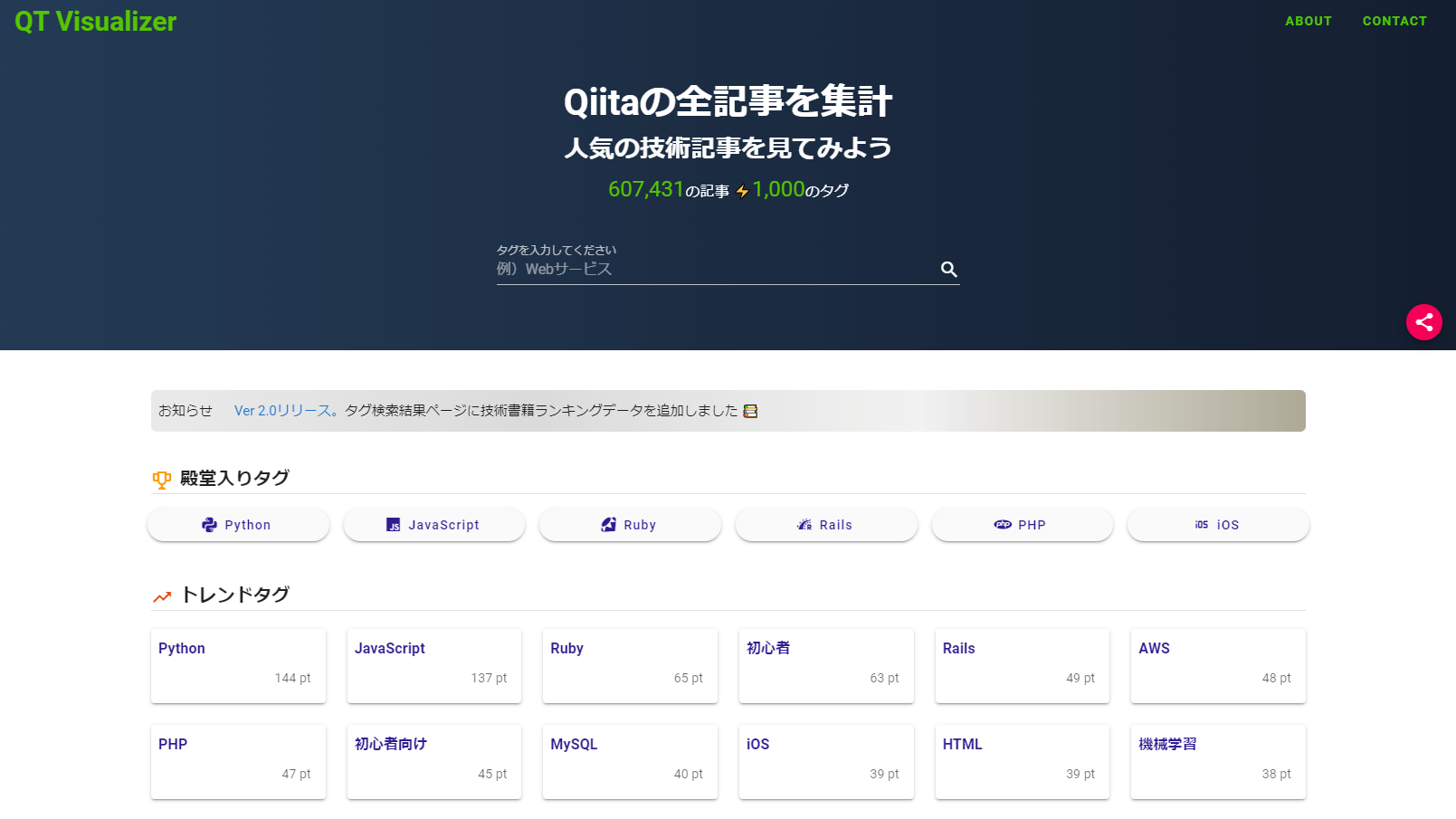Open the Ver 2.0リリース announcement link
Image resolution: width=1456 pixels, height=819 pixels.
click(286, 411)
